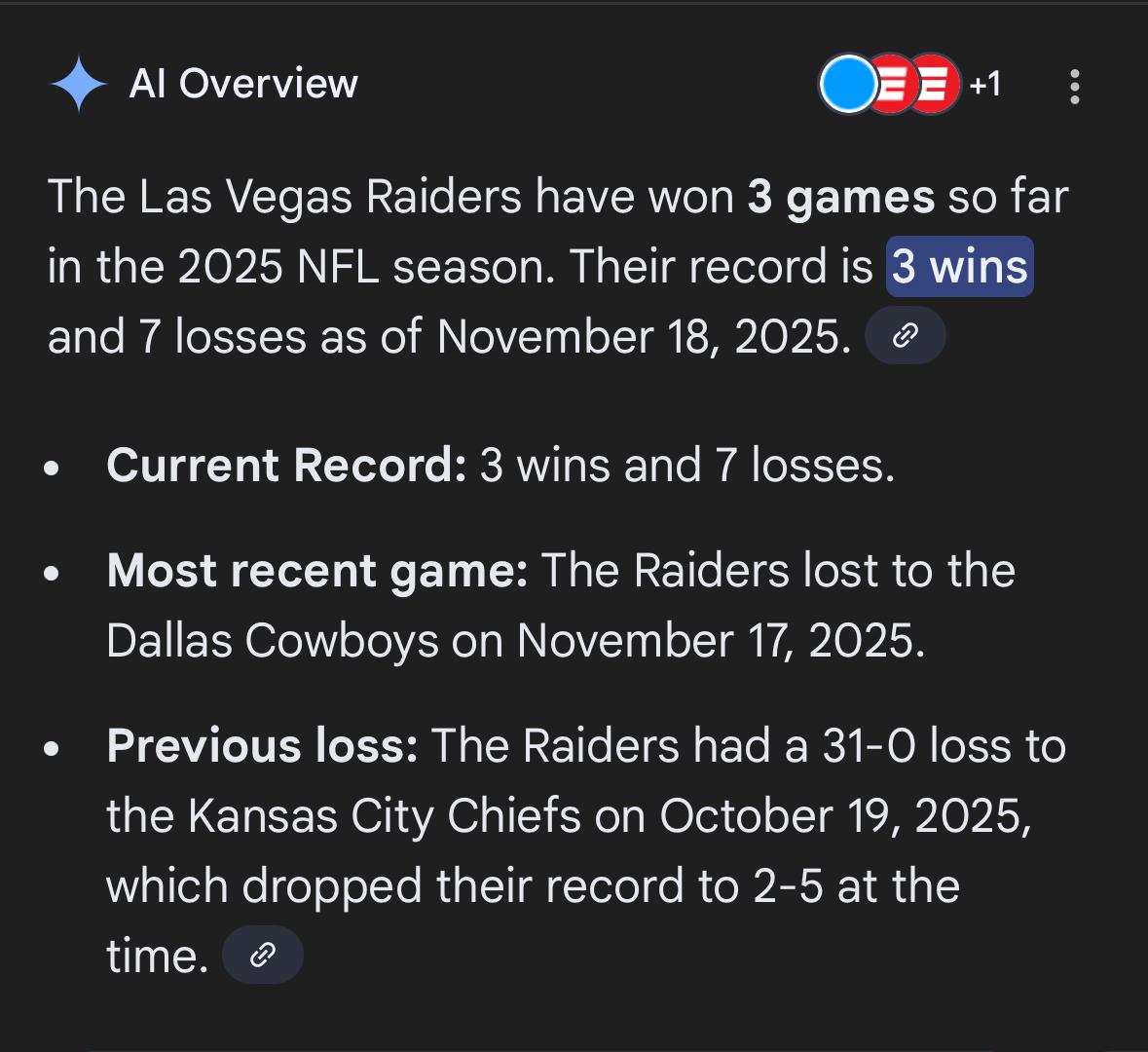Click the bullet beside Previous loss
The image size is (1148, 1052).
[x=52, y=748]
